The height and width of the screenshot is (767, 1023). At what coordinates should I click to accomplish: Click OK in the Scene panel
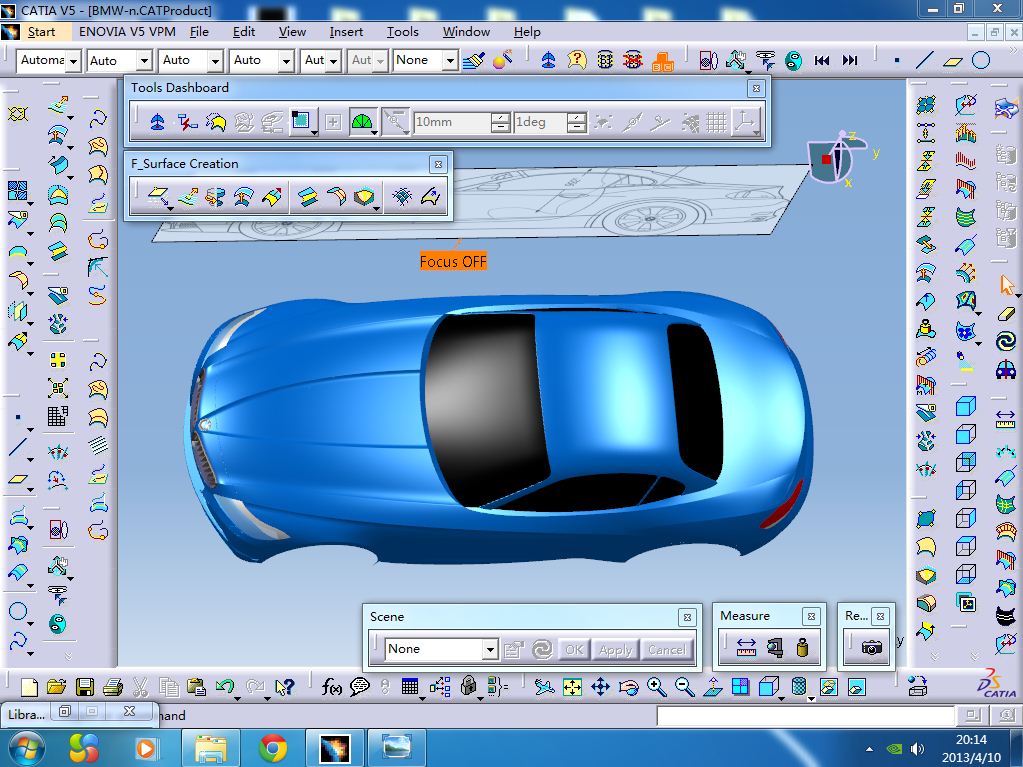click(574, 650)
